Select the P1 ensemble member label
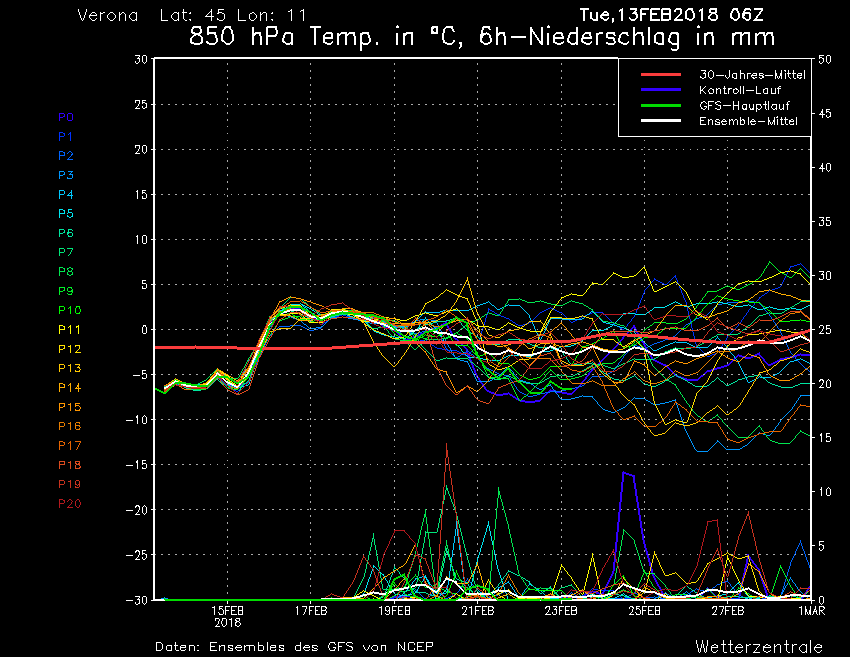 coord(66,137)
